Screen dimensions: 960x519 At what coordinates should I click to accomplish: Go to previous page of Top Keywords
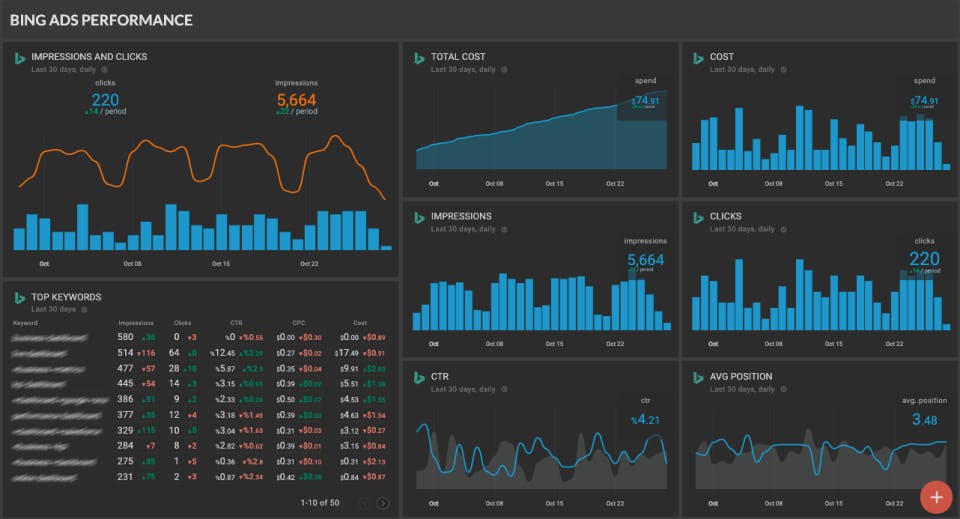coord(364,503)
